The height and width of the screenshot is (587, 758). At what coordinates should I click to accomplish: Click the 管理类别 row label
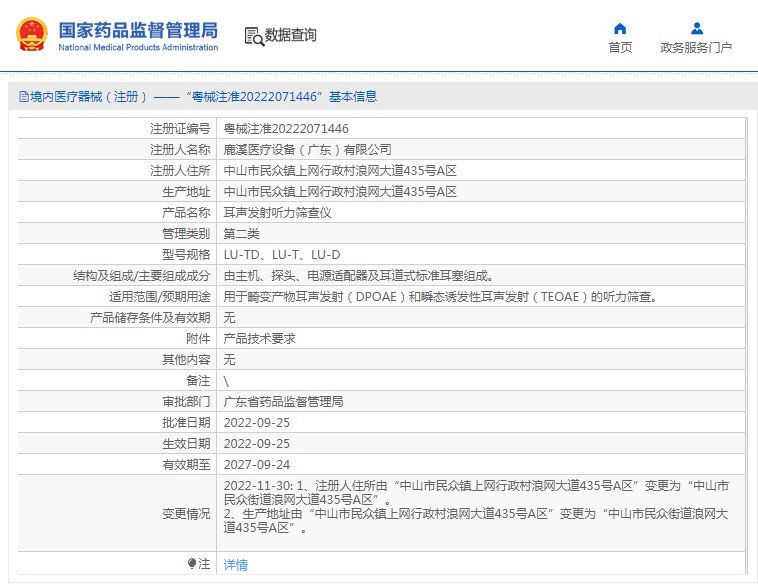(x=186, y=234)
